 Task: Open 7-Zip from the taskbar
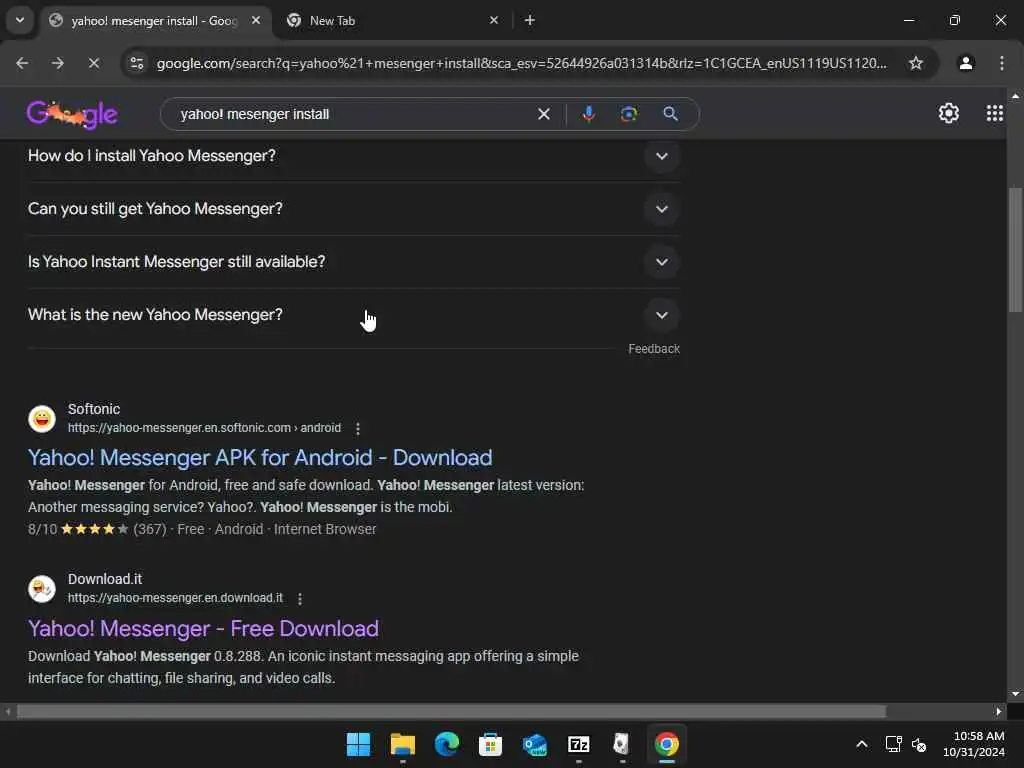point(579,744)
